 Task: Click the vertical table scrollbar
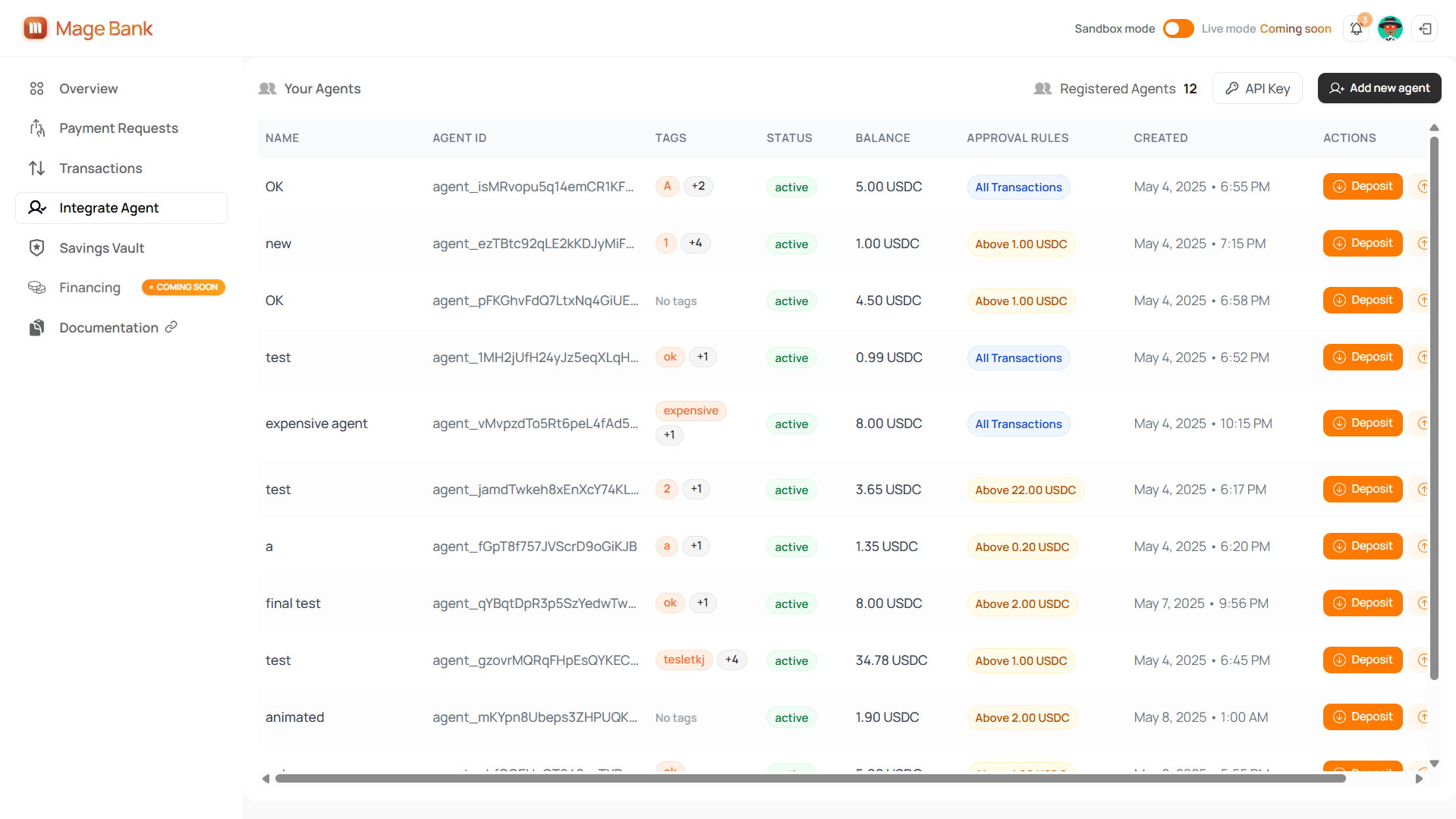[1434, 408]
